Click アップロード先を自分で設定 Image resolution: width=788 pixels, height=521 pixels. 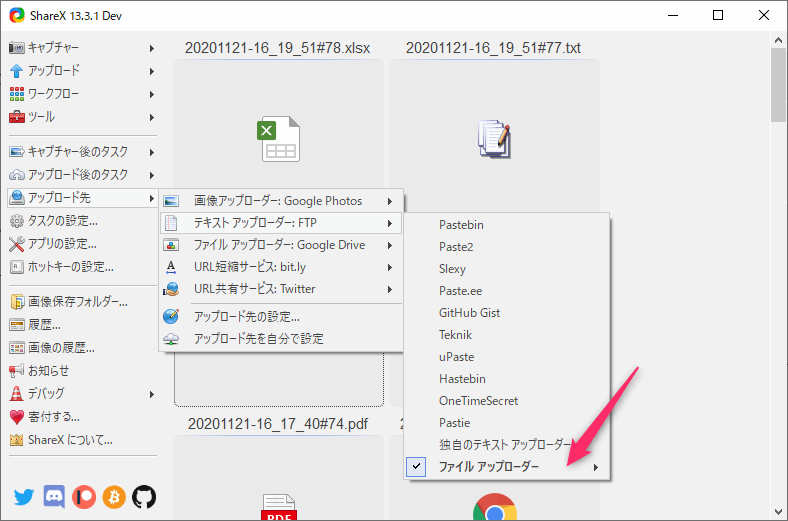[281, 339]
